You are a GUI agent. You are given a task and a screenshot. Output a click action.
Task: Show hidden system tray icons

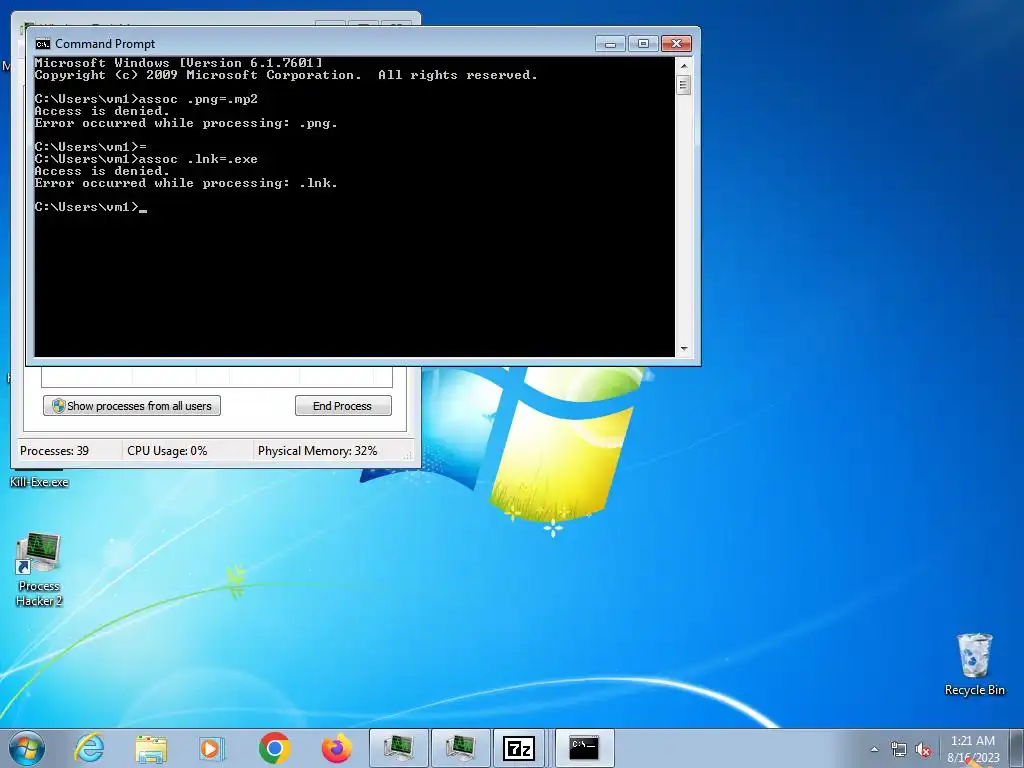coord(874,749)
